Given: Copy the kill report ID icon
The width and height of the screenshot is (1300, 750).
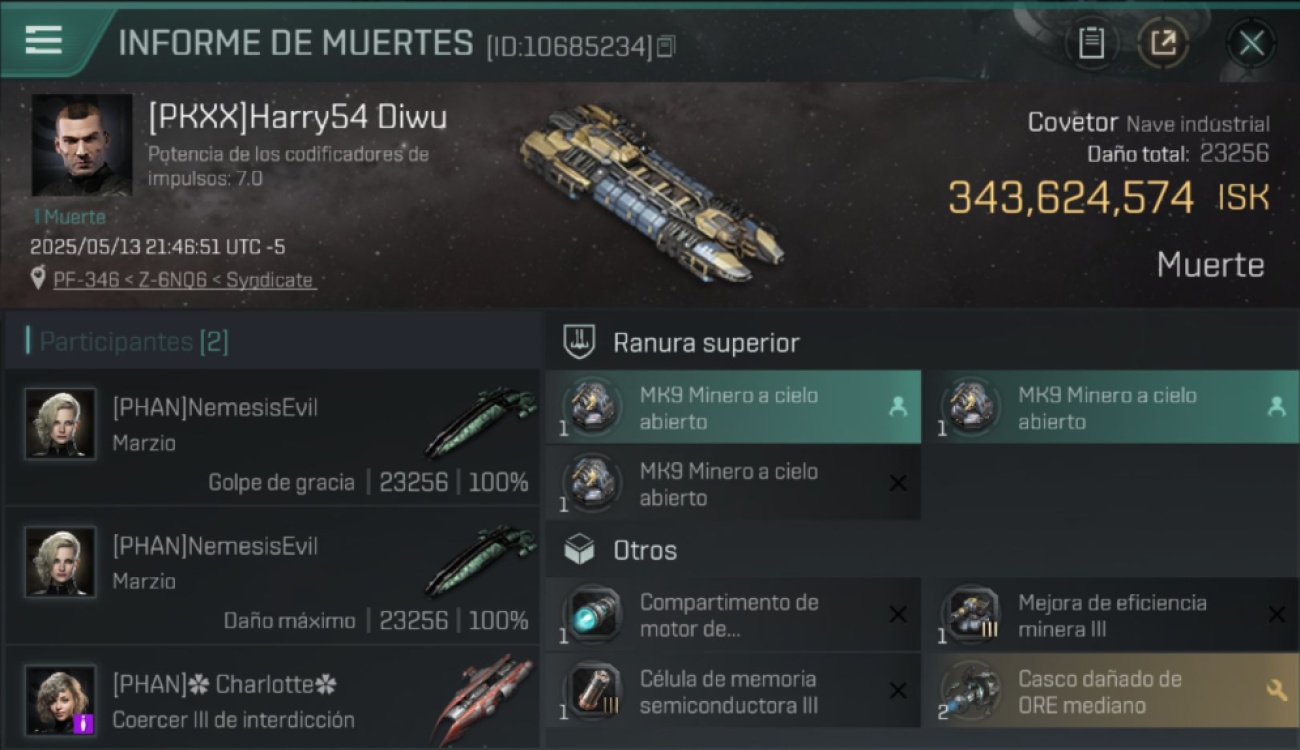Looking at the screenshot, I should [665, 46].
